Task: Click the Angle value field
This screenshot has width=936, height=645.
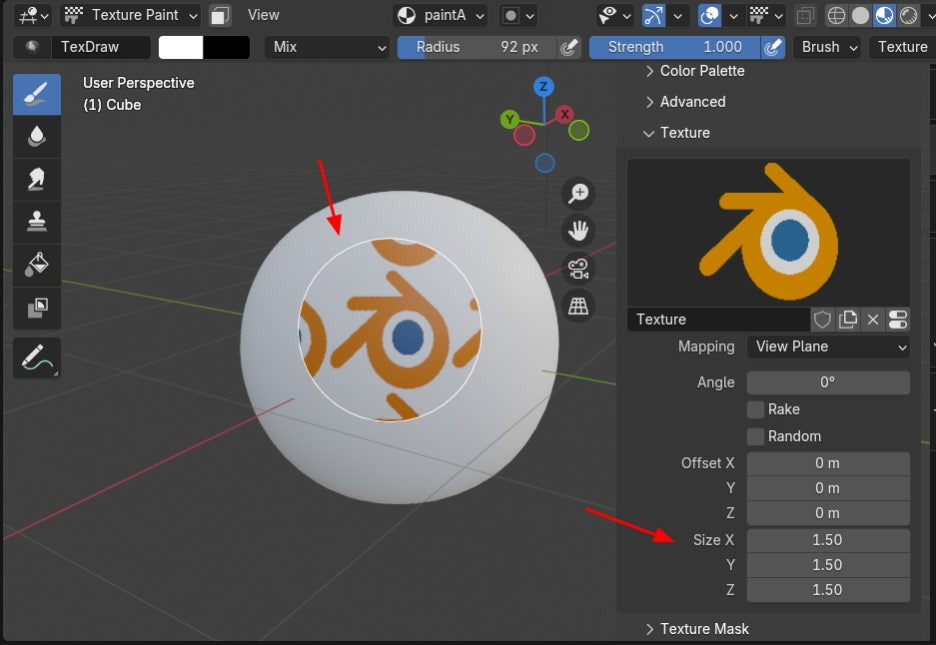Action: (828, 382)
